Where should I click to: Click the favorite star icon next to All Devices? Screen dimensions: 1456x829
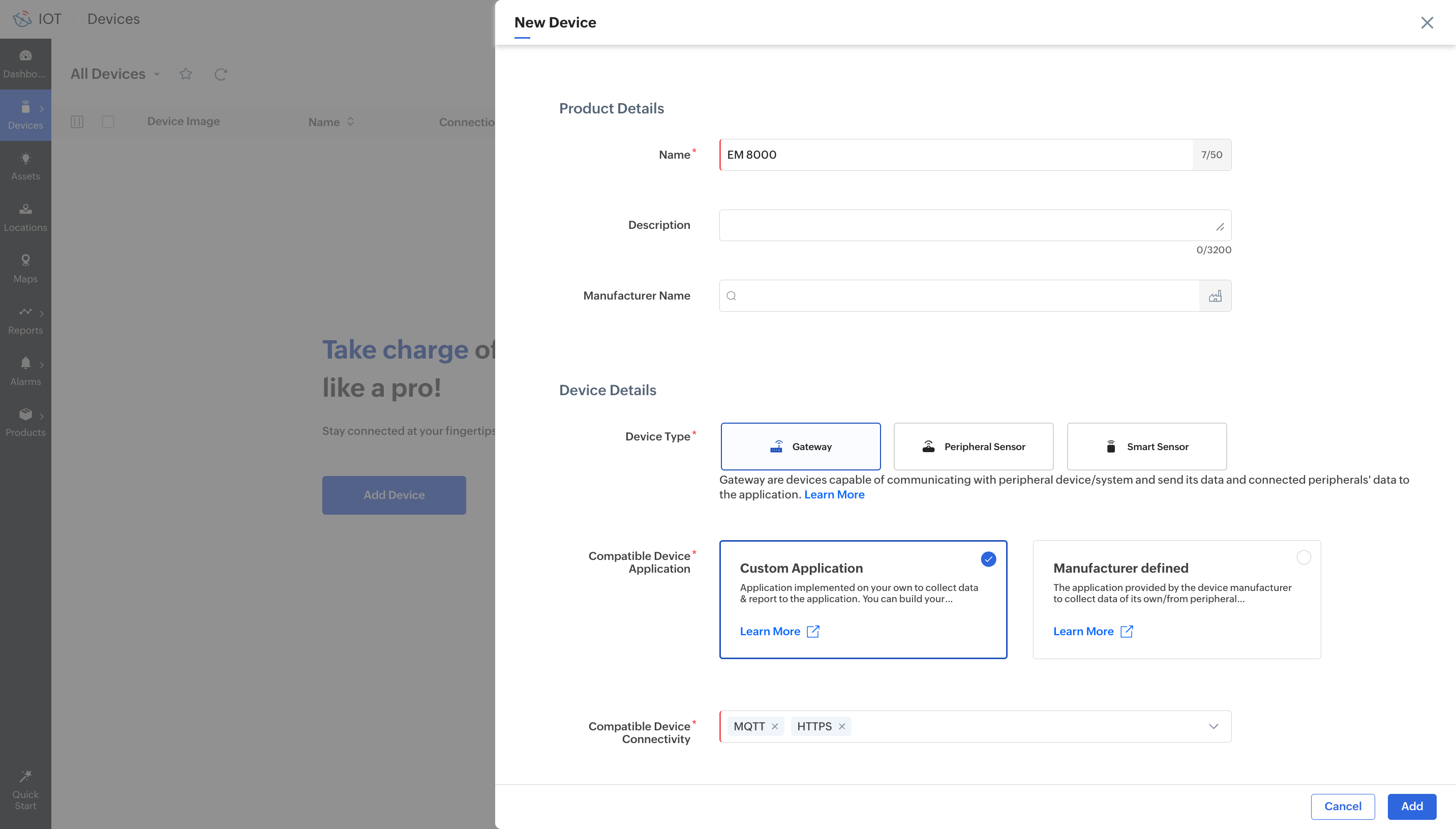click(x=186, y=74)
